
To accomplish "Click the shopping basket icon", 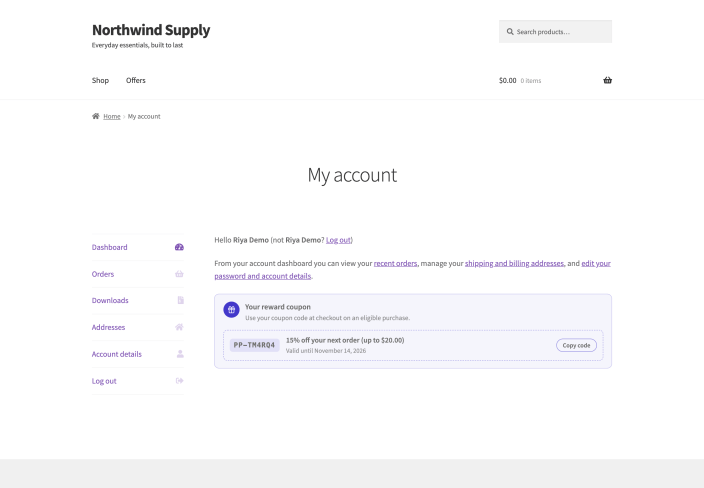I will (x=607, y=80).
